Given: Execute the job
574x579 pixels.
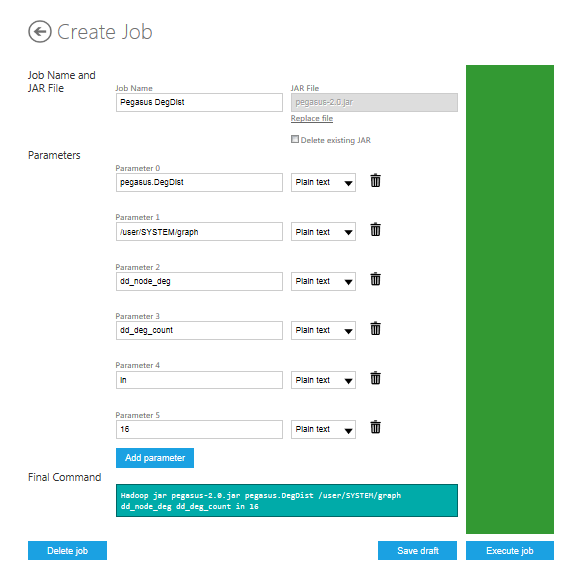Looking at the screenshot, I should [510, 551].
